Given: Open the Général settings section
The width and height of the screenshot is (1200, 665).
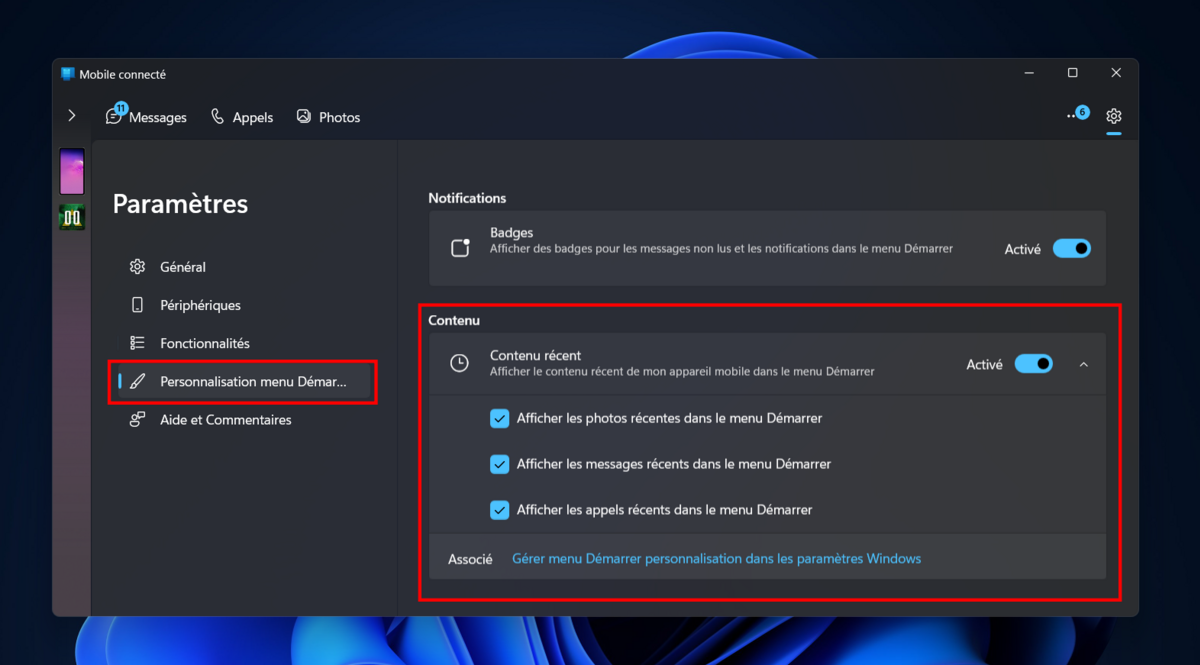Looking at the screenshot, I should [x=242, y=267].
